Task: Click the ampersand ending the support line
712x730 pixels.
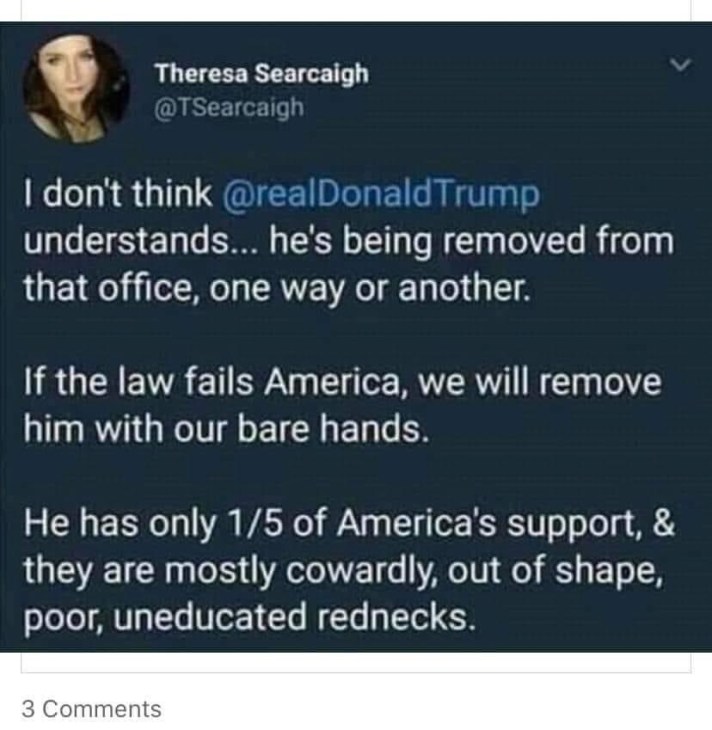Action: 664,522
